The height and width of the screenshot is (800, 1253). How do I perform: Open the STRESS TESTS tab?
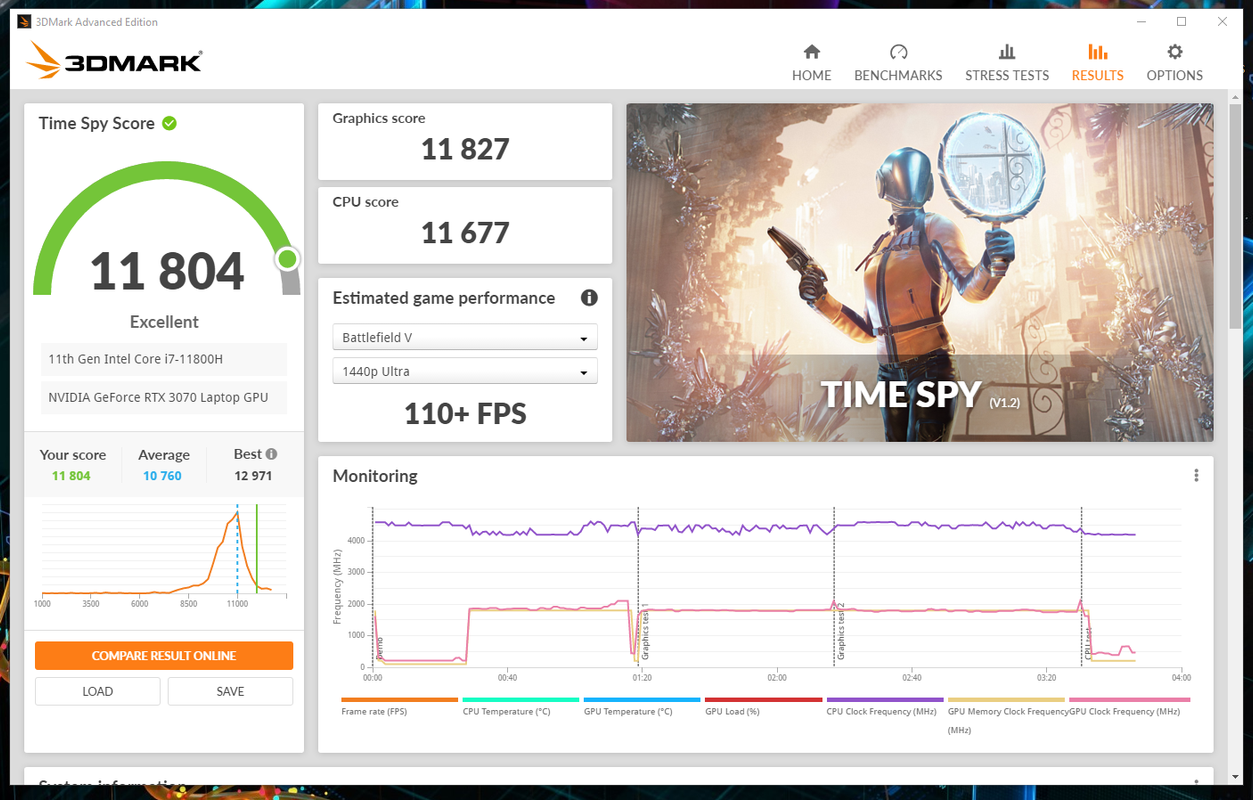pos(1007,75)
